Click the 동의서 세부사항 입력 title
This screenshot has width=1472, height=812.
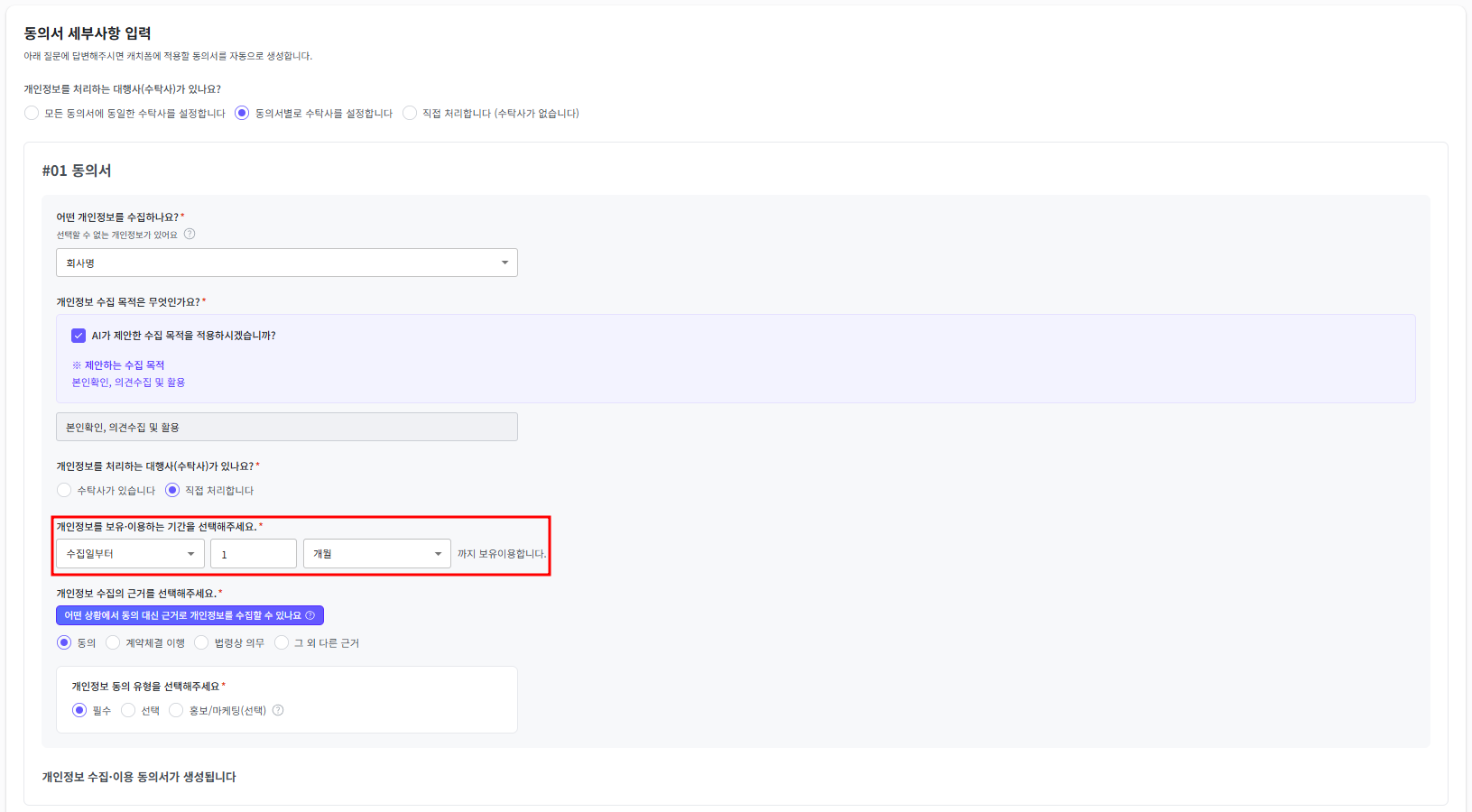pyautogui.click(x=88, y=33)
